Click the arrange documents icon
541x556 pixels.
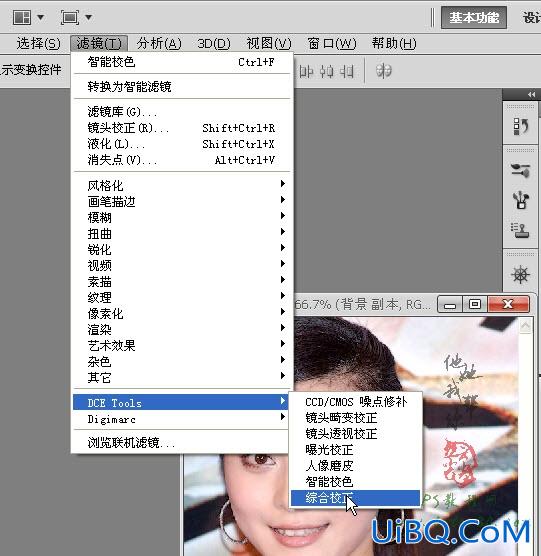tap(22, 17)
